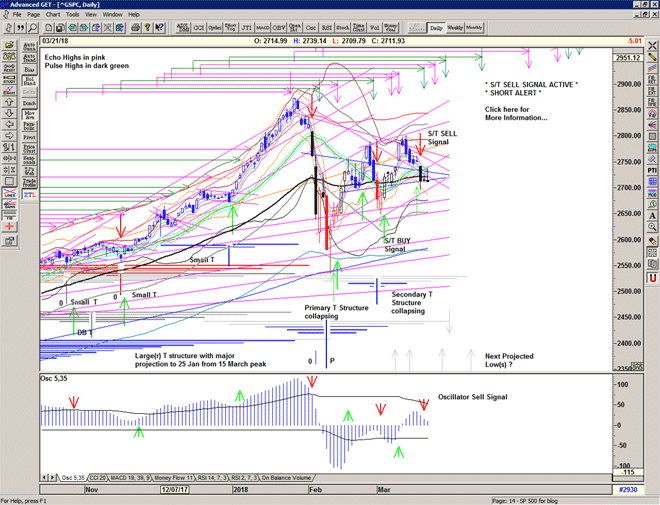This screenshot has width=660, height=505.
Task: Toggle the Moving Average study button
Action: [x=30, y=114]
